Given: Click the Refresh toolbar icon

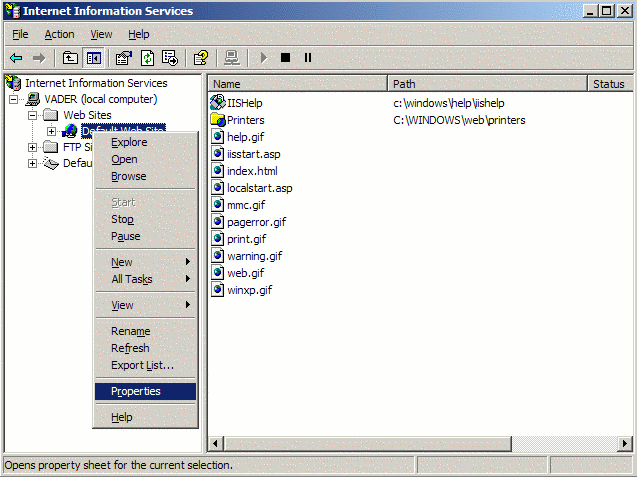Looking at the screenshot, I should 147,58.
